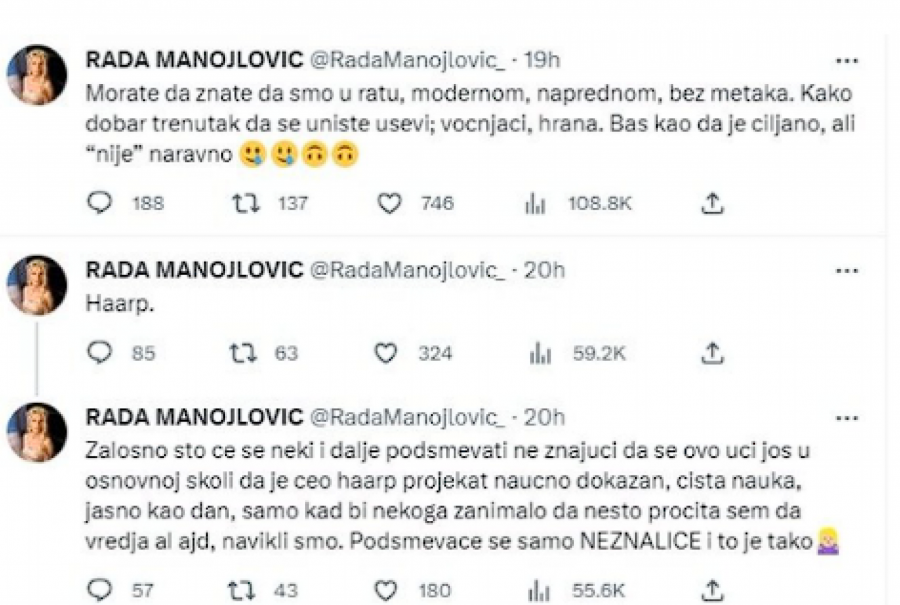
Task: Open the share menu on the bottom tweet
Action: tap(711, 590)
